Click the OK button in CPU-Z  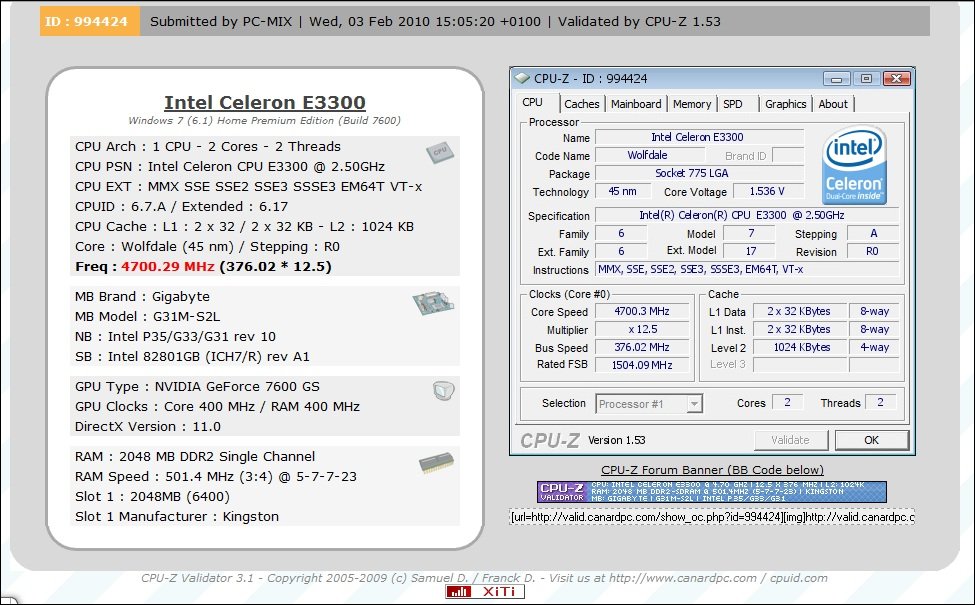(871, 440)
